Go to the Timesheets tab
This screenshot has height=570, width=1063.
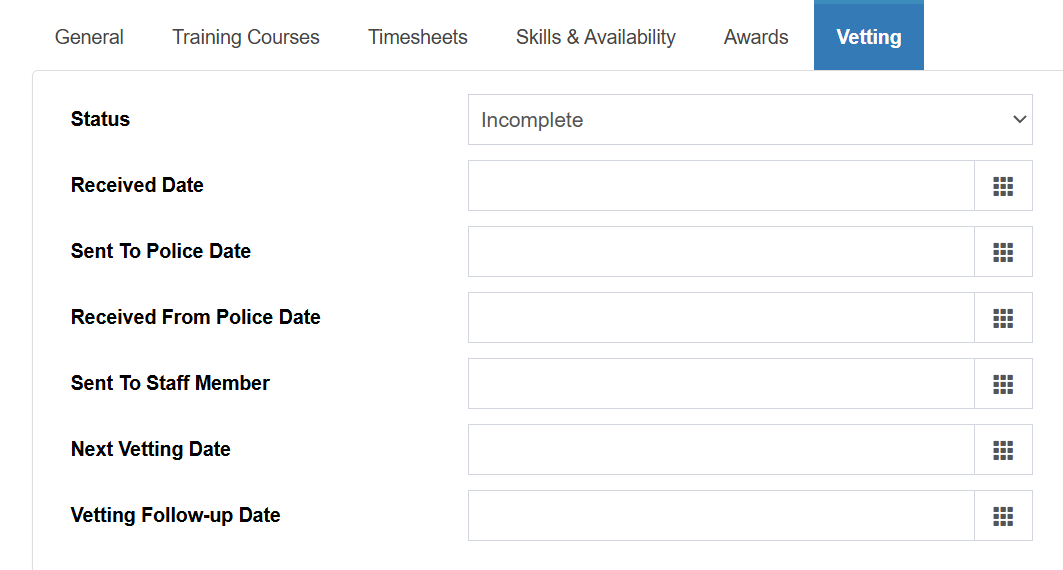pyautogui.click(x=418, y=37)
